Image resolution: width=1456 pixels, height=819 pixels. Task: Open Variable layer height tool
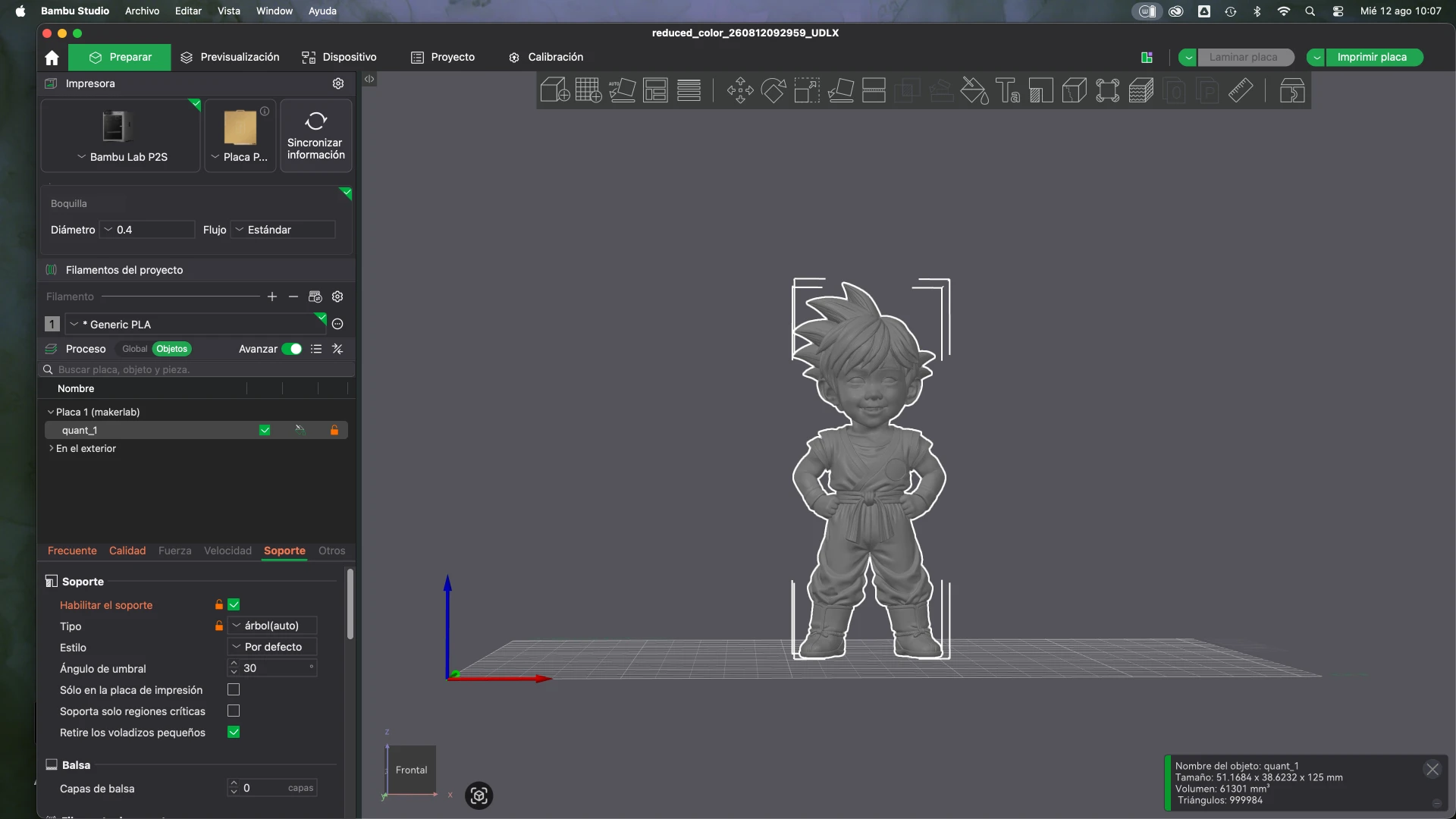pos(689,90)
